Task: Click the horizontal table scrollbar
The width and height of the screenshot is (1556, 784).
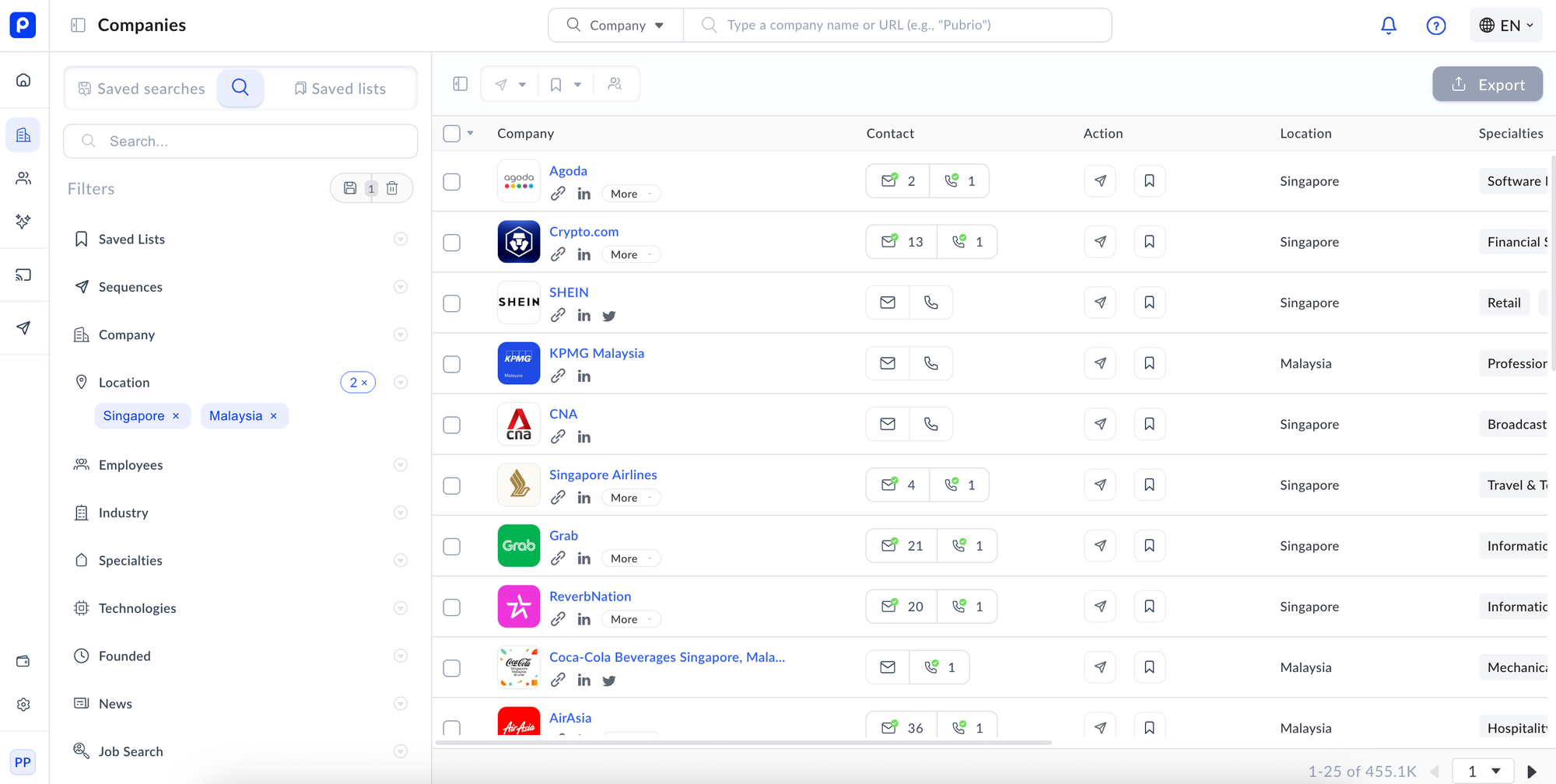Action: [x=743, y=743]
